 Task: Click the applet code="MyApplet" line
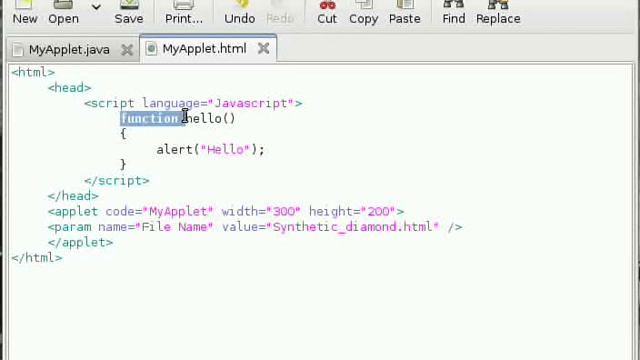[x=226, y=212]
